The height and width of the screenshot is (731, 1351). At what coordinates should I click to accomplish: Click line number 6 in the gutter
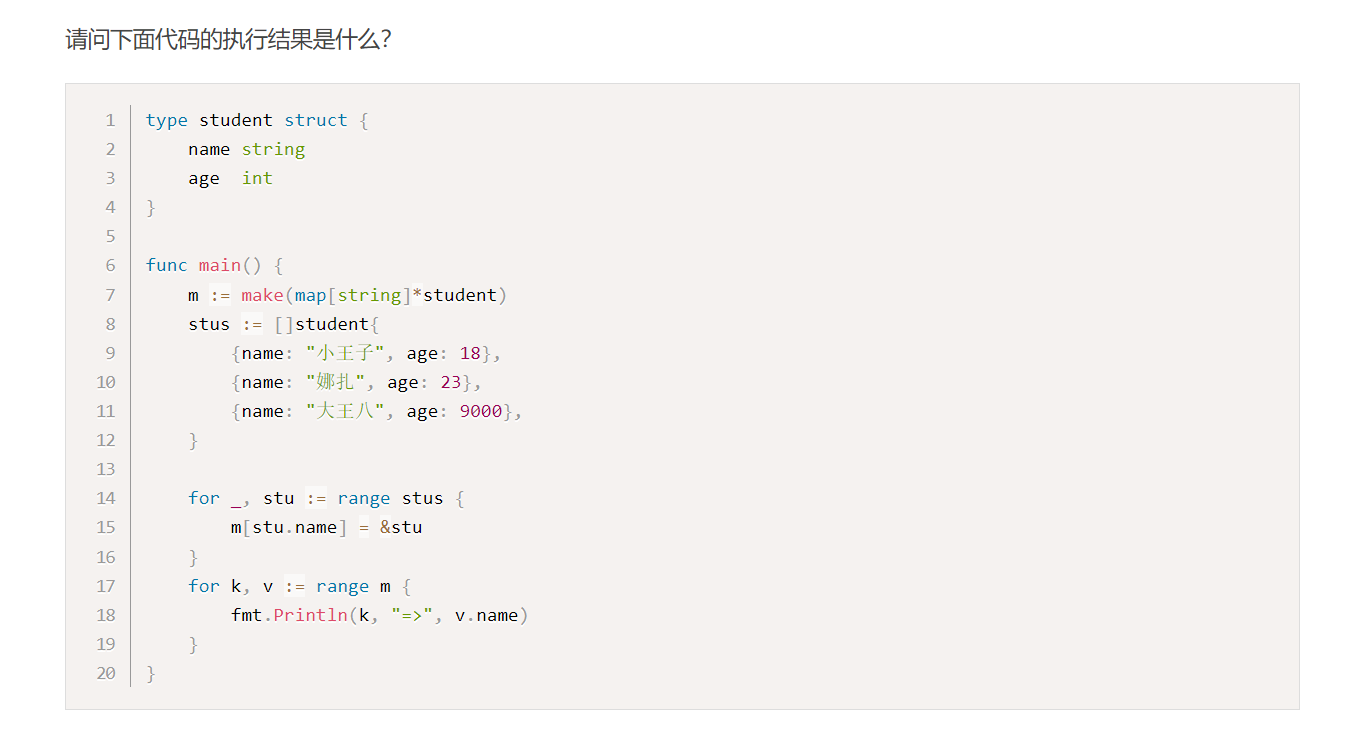point(110,265)
